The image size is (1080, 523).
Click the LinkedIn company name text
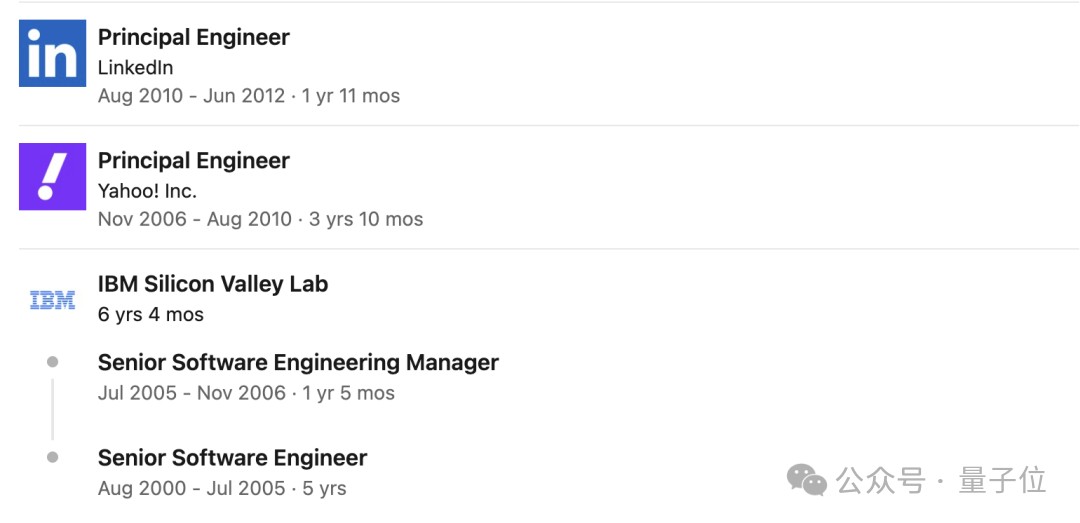click(135, 68)
